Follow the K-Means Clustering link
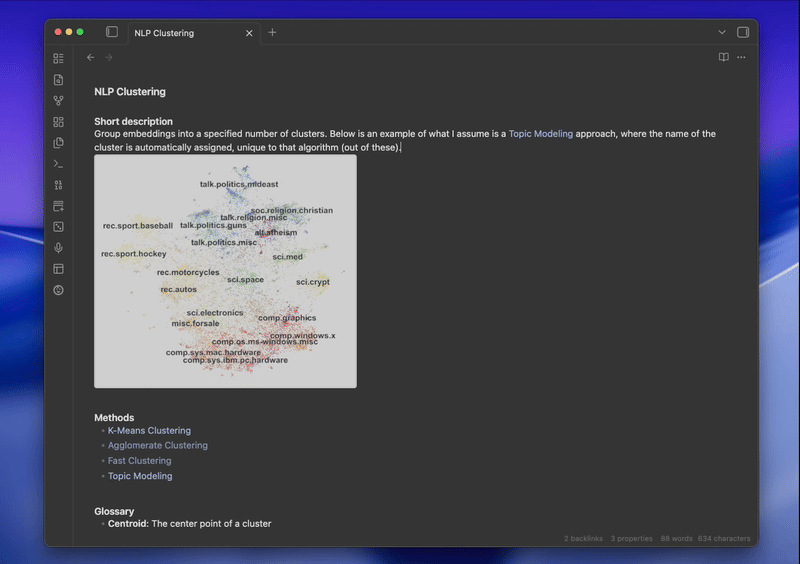800x564 pixels. pyautogui.click(x=149, y=431)
